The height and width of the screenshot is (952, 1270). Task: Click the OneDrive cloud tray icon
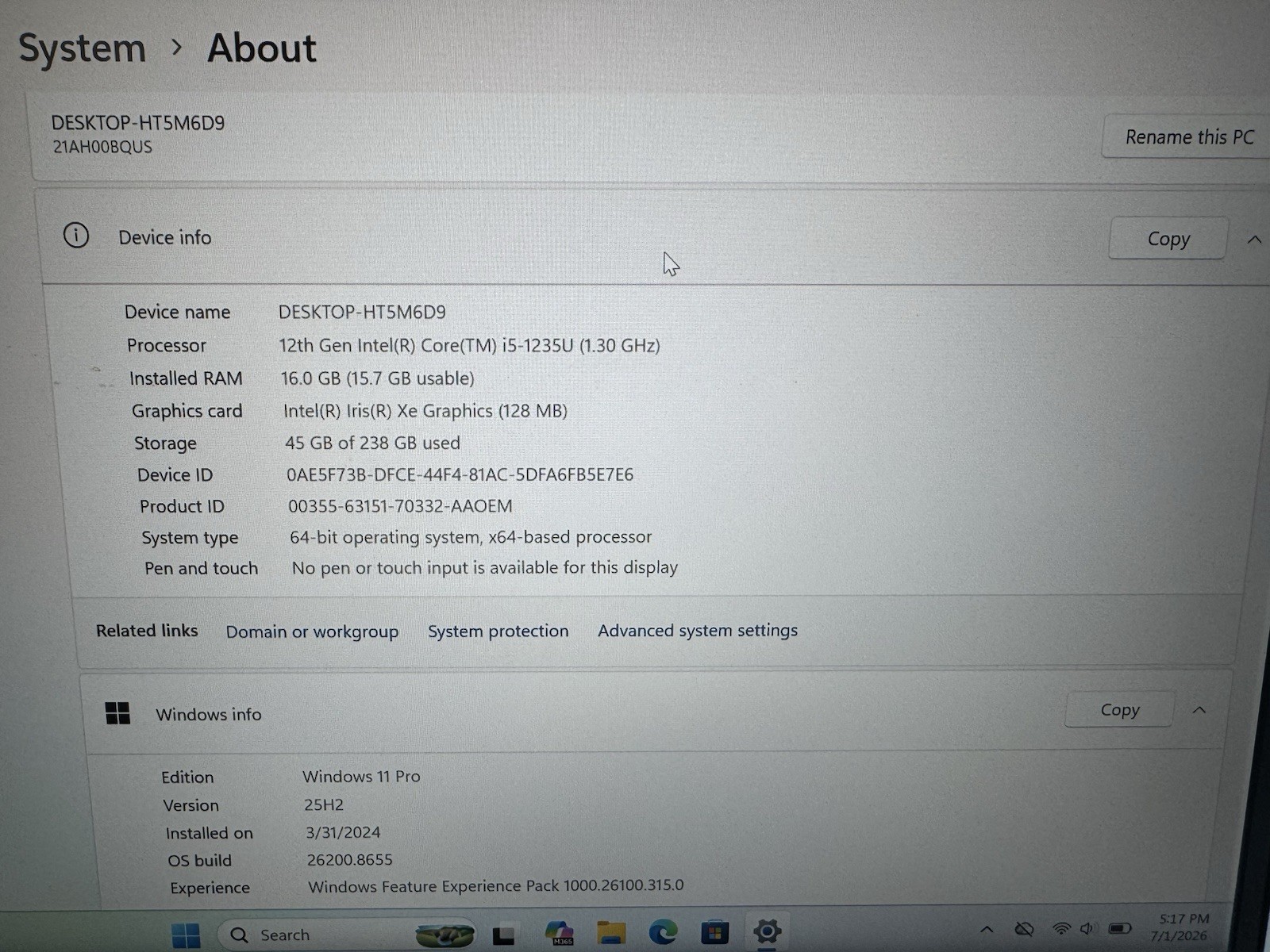1025,929
